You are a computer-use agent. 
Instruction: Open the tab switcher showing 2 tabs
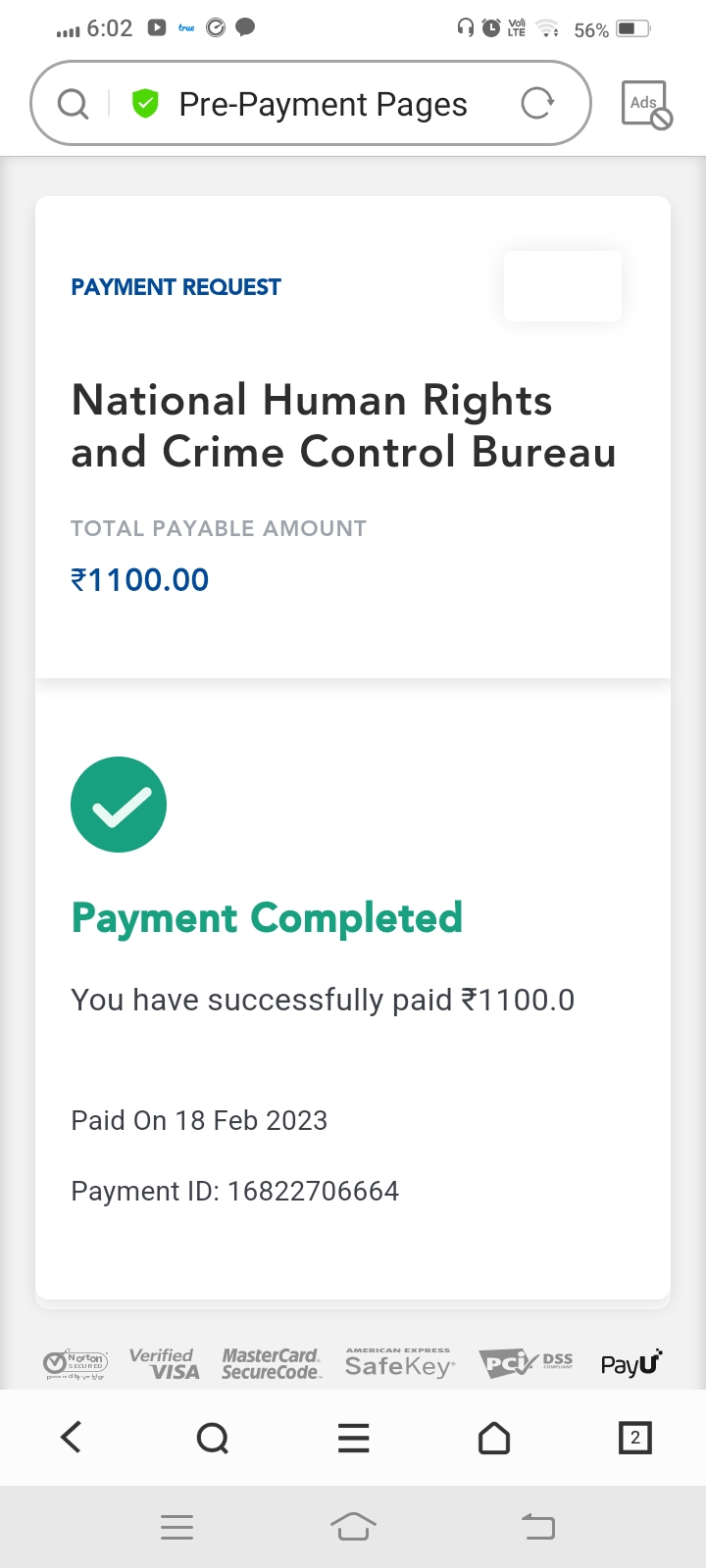(634, 1438)
